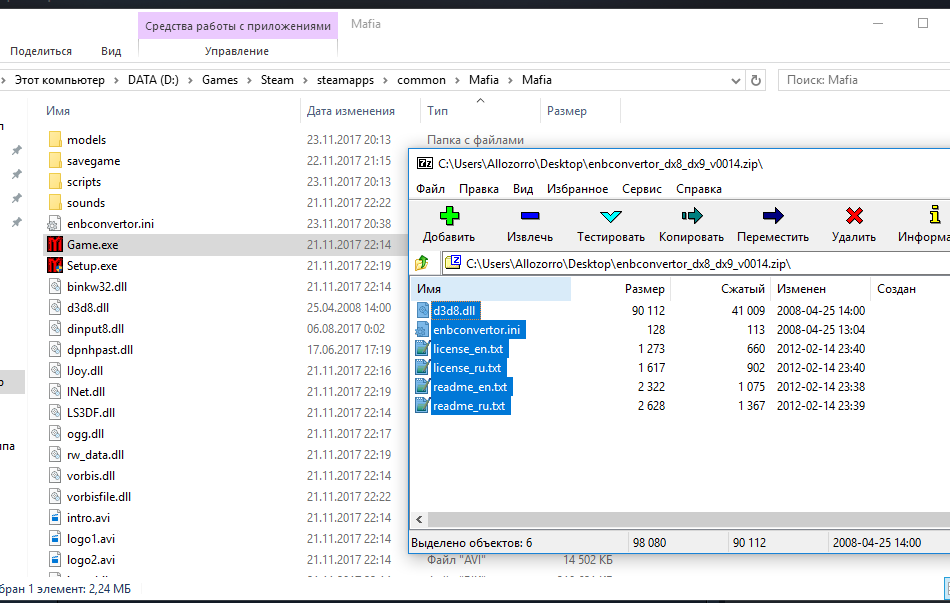Viewport: 950px width, 603px height.
Task: Select the LS3DF.dll file name
Action: pos(91,413)
